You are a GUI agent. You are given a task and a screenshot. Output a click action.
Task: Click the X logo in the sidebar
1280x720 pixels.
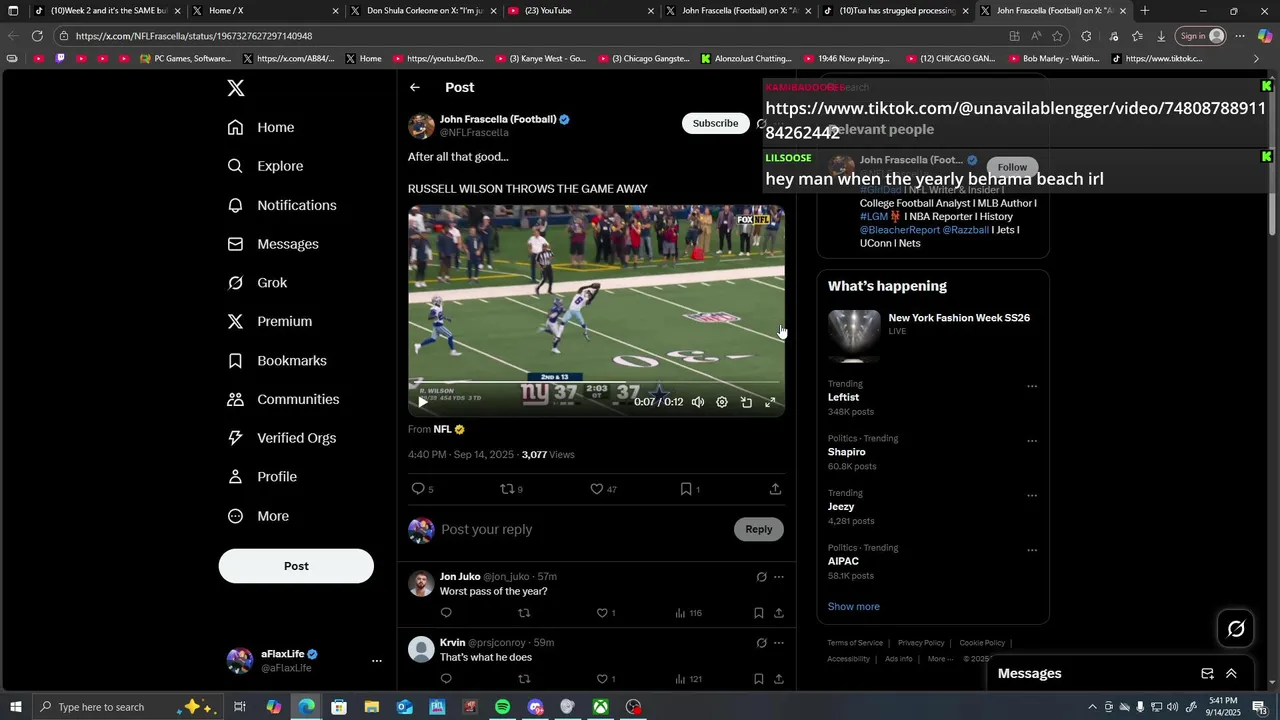click(x=236, y=88)
